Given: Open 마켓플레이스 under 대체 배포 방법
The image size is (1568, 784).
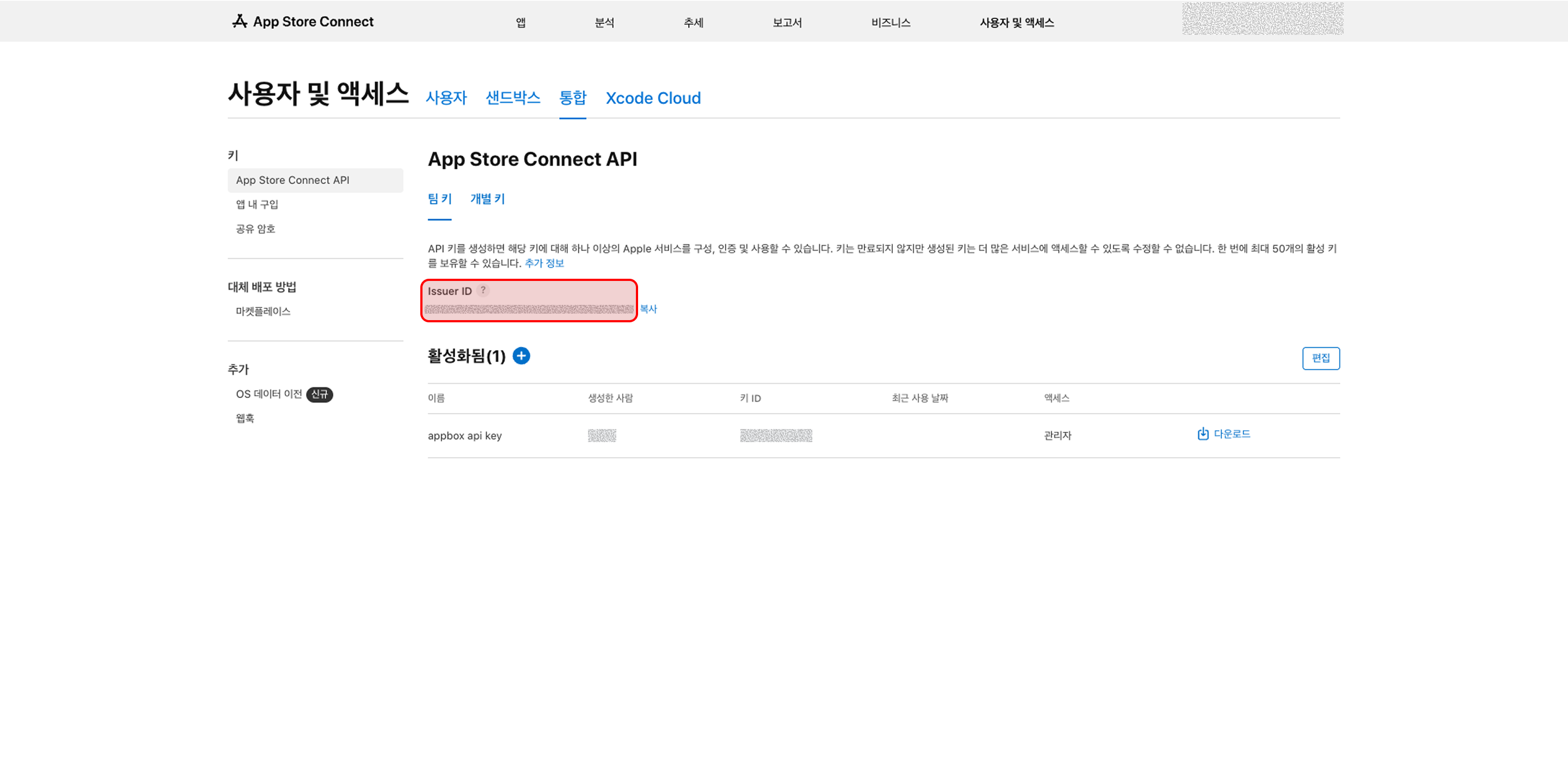Looking at the screenshot, I should tap(263, 311).
